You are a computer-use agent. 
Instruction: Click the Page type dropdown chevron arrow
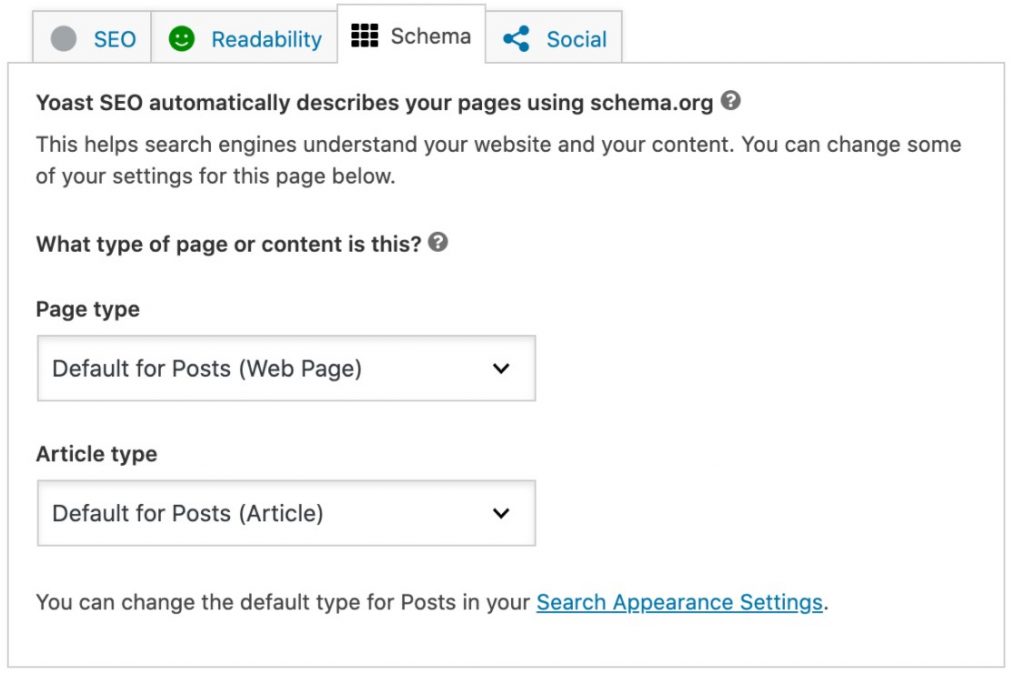click(x=501, y=368)
